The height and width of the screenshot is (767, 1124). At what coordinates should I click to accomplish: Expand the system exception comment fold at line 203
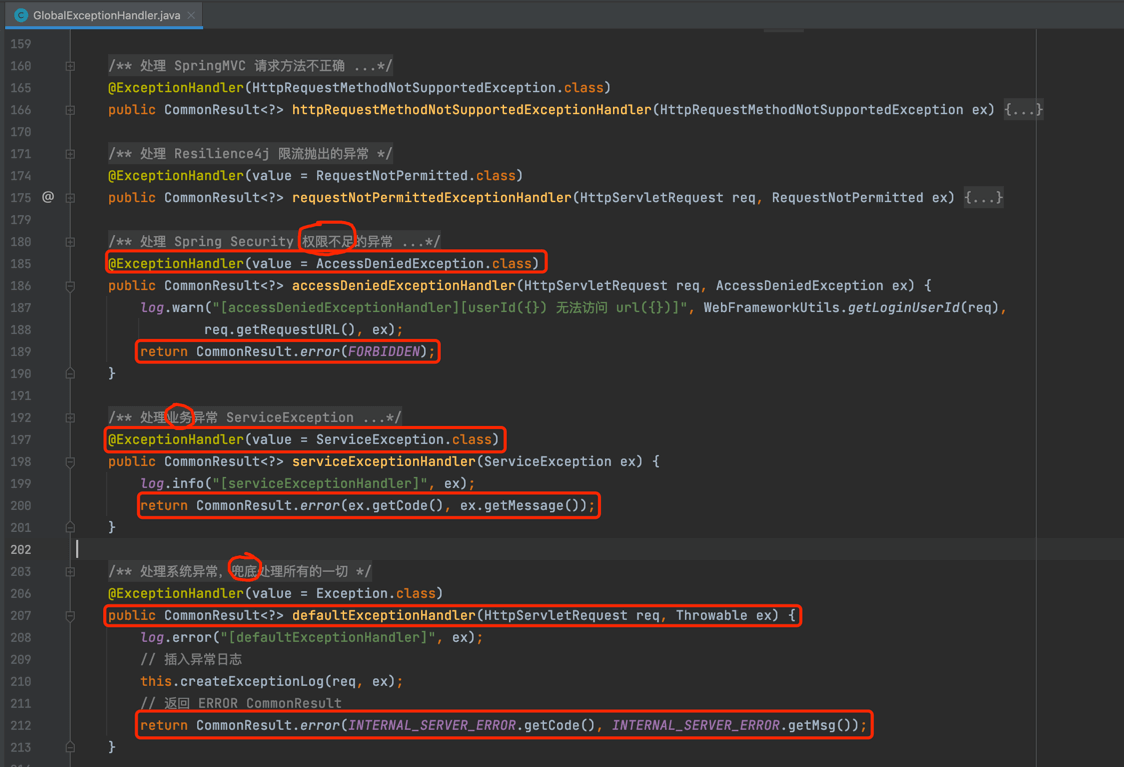pyautogui.click(x=68, y=571)
